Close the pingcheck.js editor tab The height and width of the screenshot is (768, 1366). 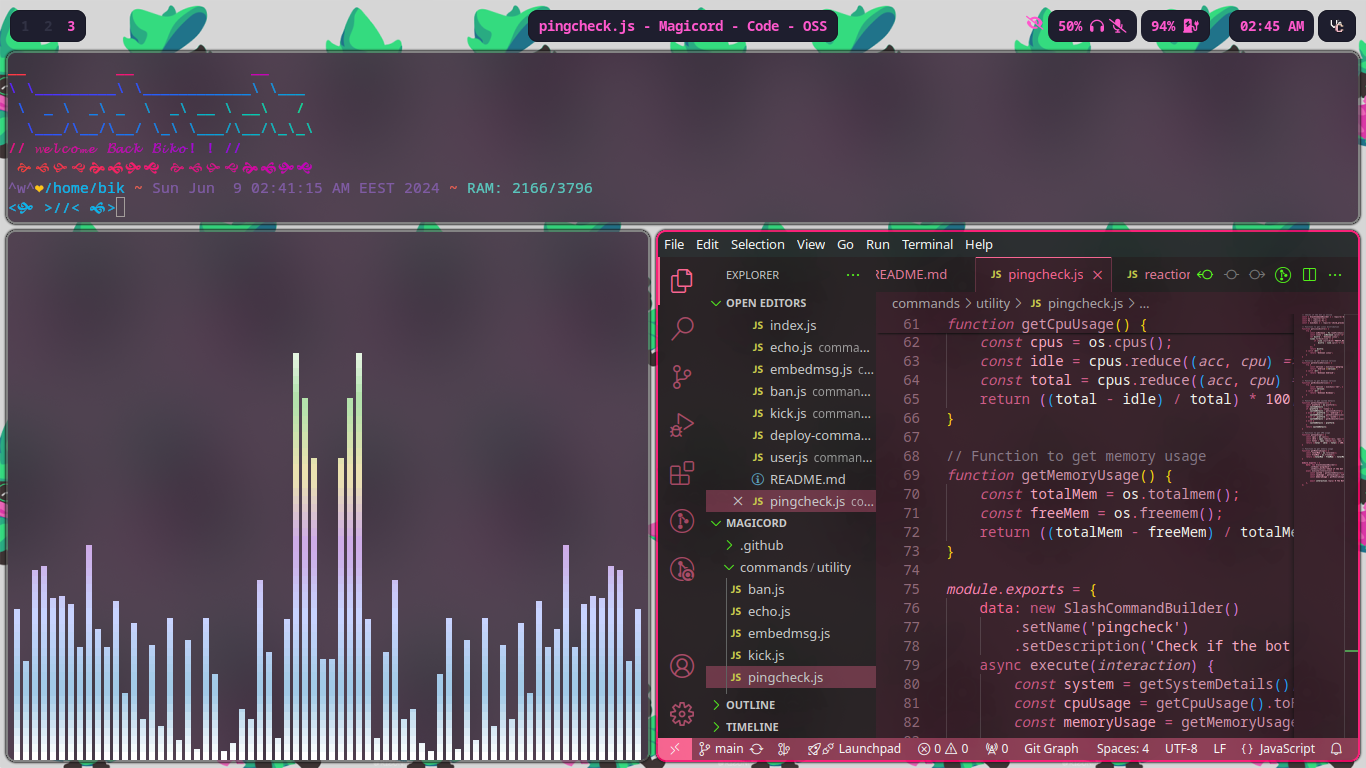1097,274
